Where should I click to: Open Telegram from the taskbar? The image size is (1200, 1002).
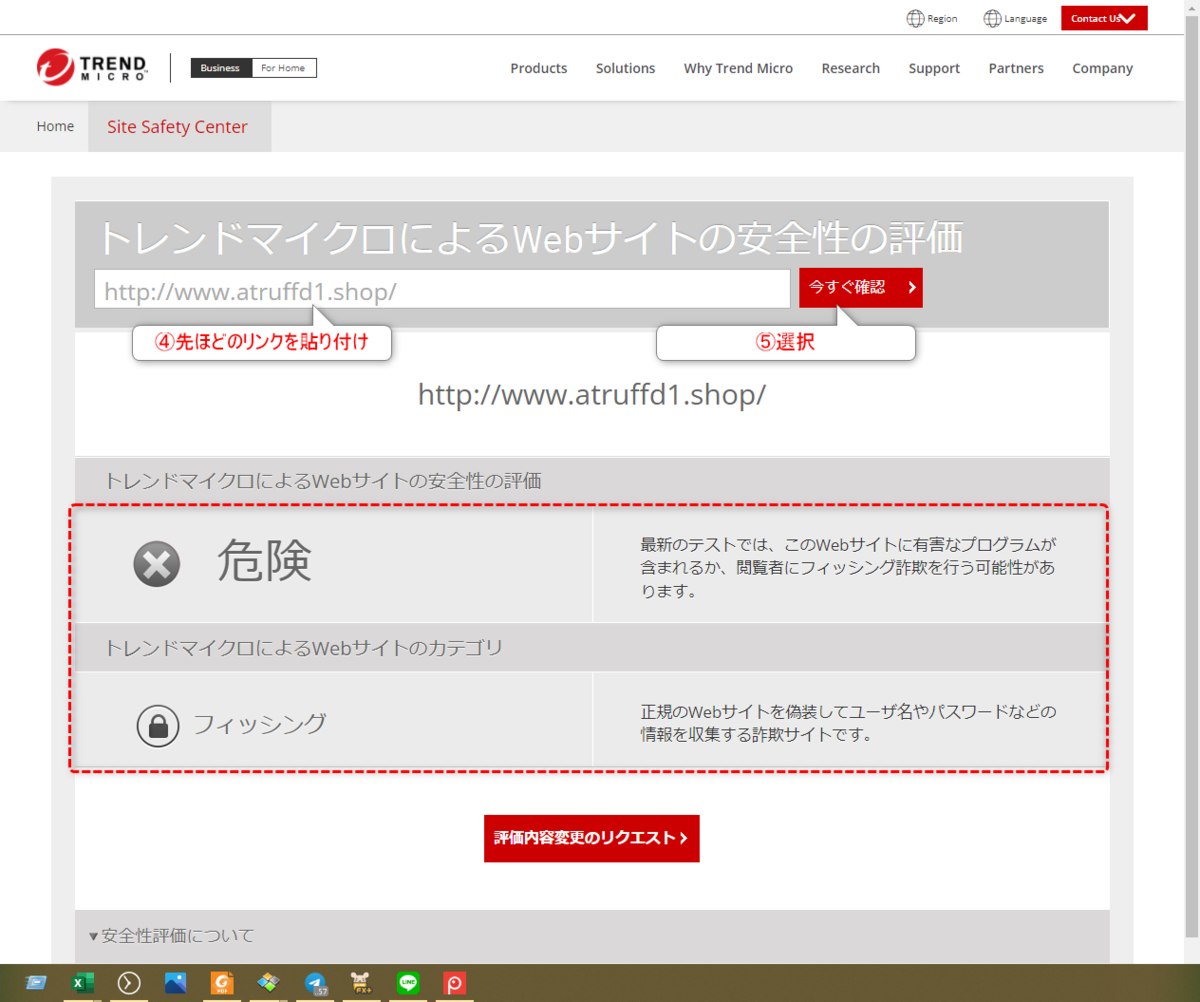tap(315, 983)
